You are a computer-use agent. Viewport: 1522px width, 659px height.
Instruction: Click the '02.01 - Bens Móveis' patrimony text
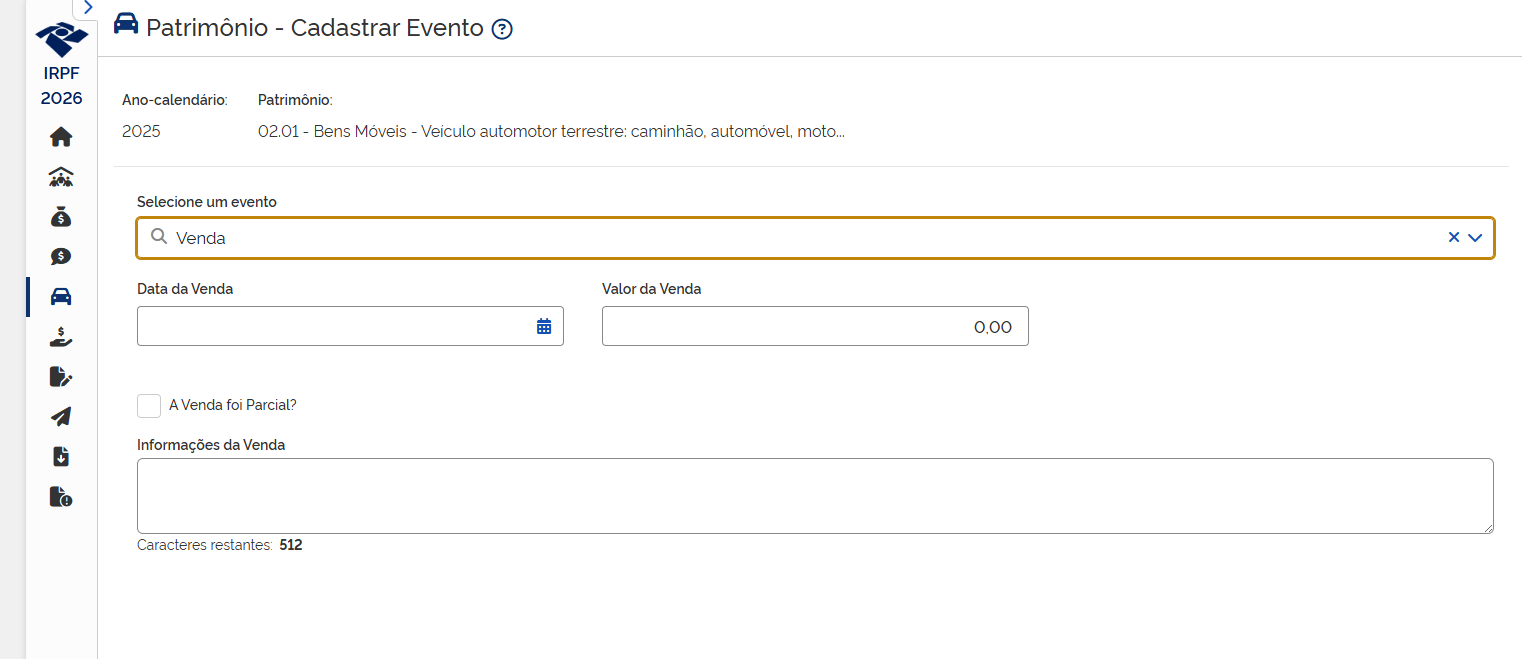(x=550, y=131)
